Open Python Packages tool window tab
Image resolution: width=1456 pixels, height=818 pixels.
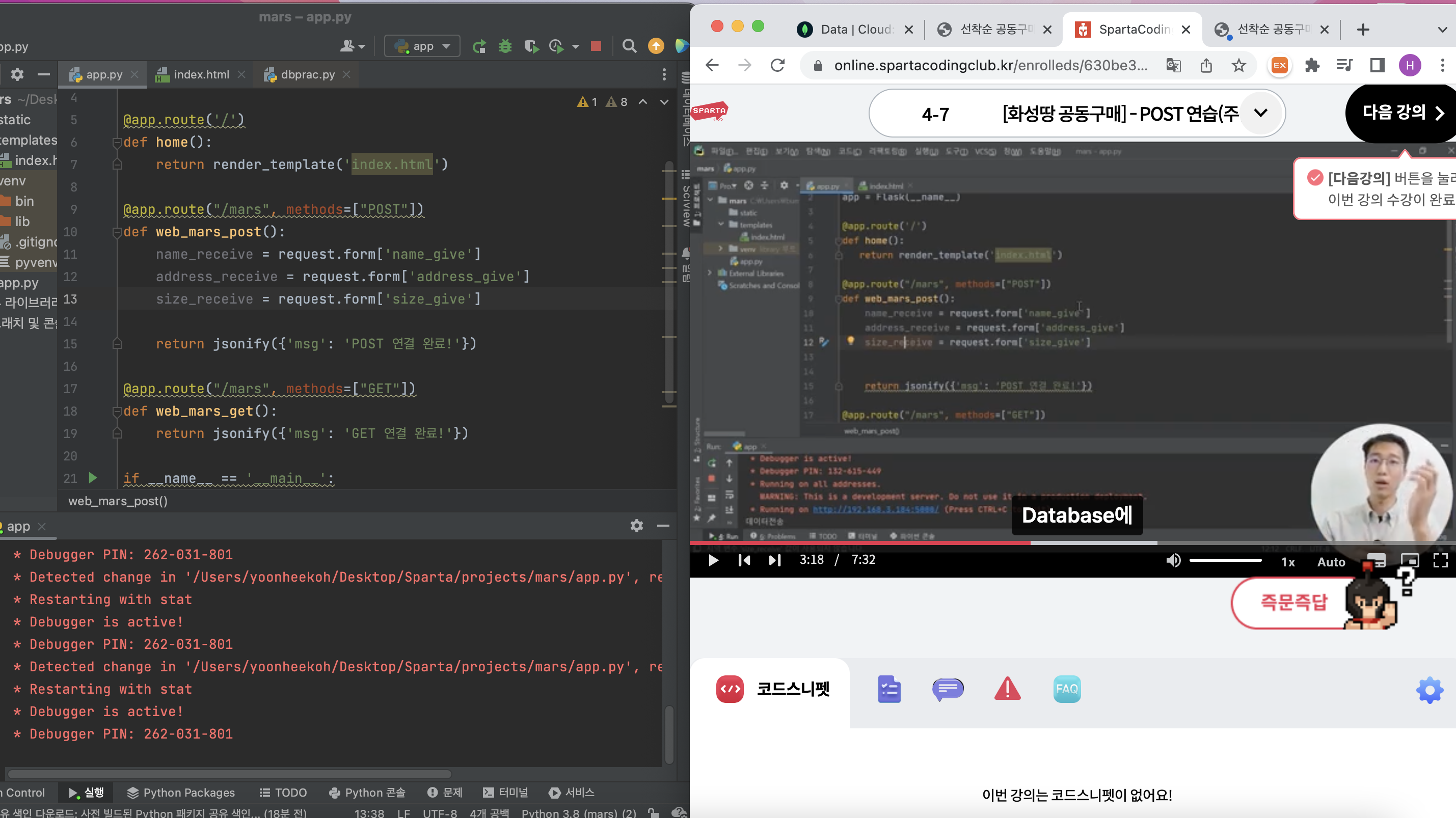coord(181,793)
